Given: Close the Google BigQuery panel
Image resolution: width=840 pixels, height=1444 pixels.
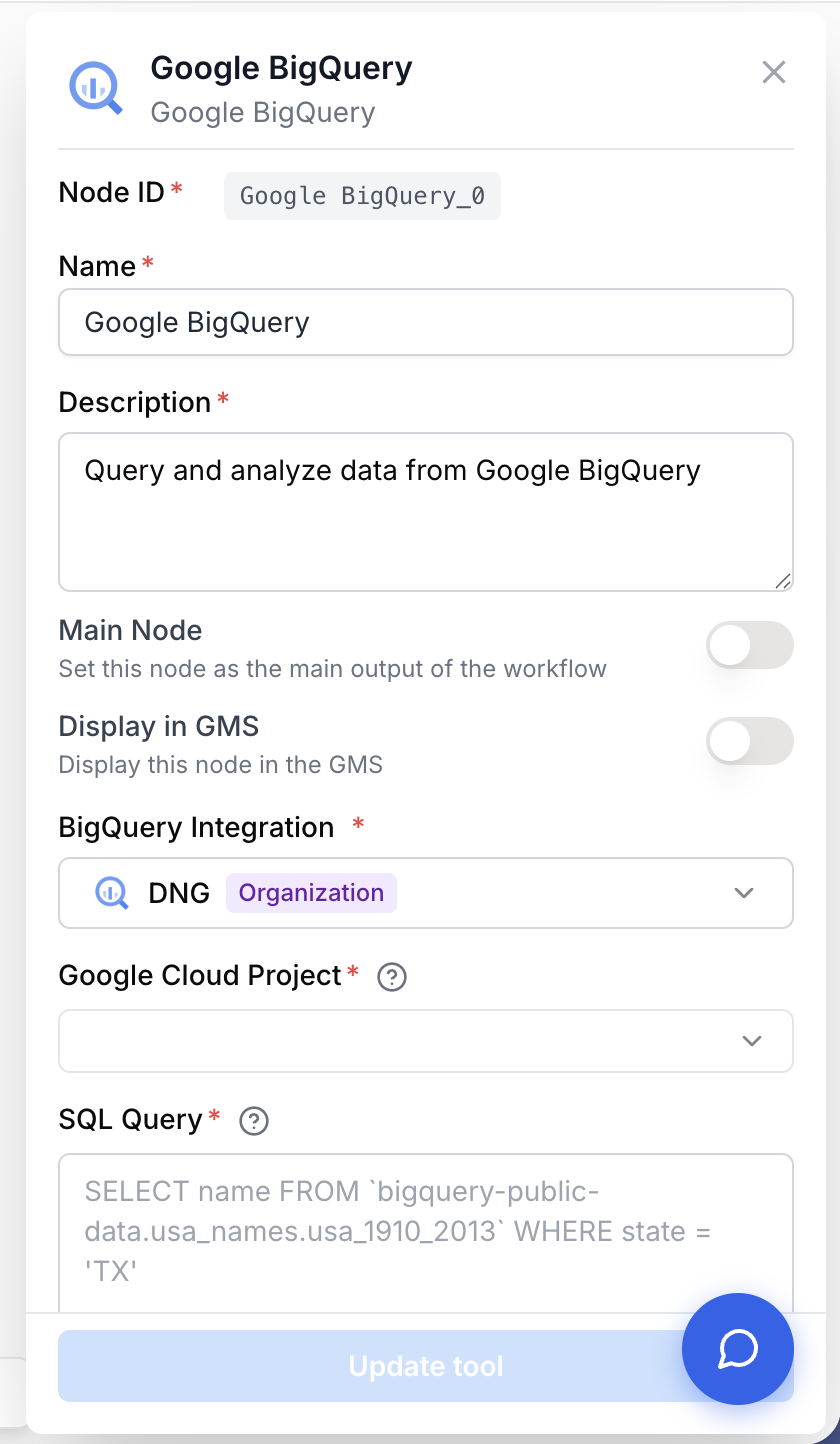Looking at the screenshot, I should point(774,72).
